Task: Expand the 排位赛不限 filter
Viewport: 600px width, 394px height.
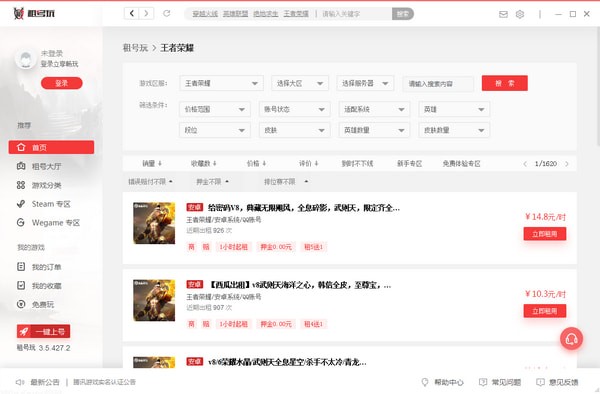Action: pos(286,181)
